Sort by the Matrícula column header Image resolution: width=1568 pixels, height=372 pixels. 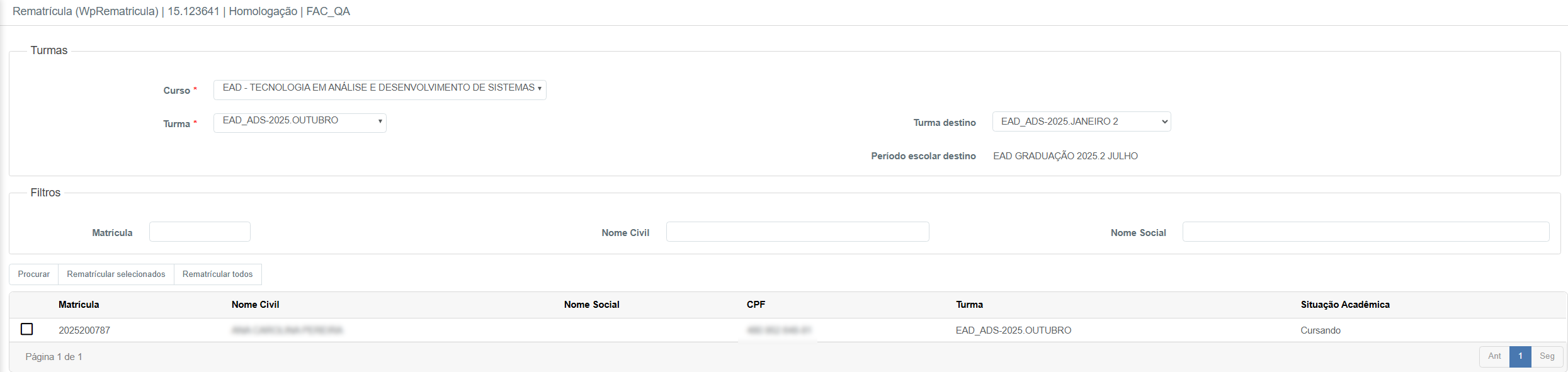click(x=79, y=305)
